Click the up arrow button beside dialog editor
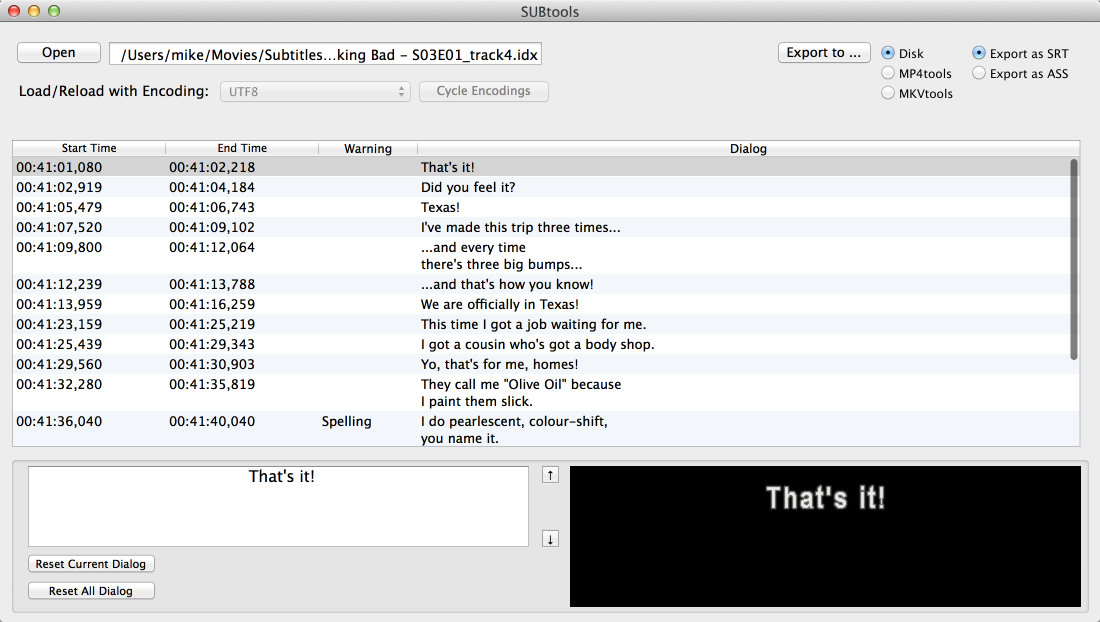The image size is (1100, 622). pyautogui.click(x=550, y=475)
